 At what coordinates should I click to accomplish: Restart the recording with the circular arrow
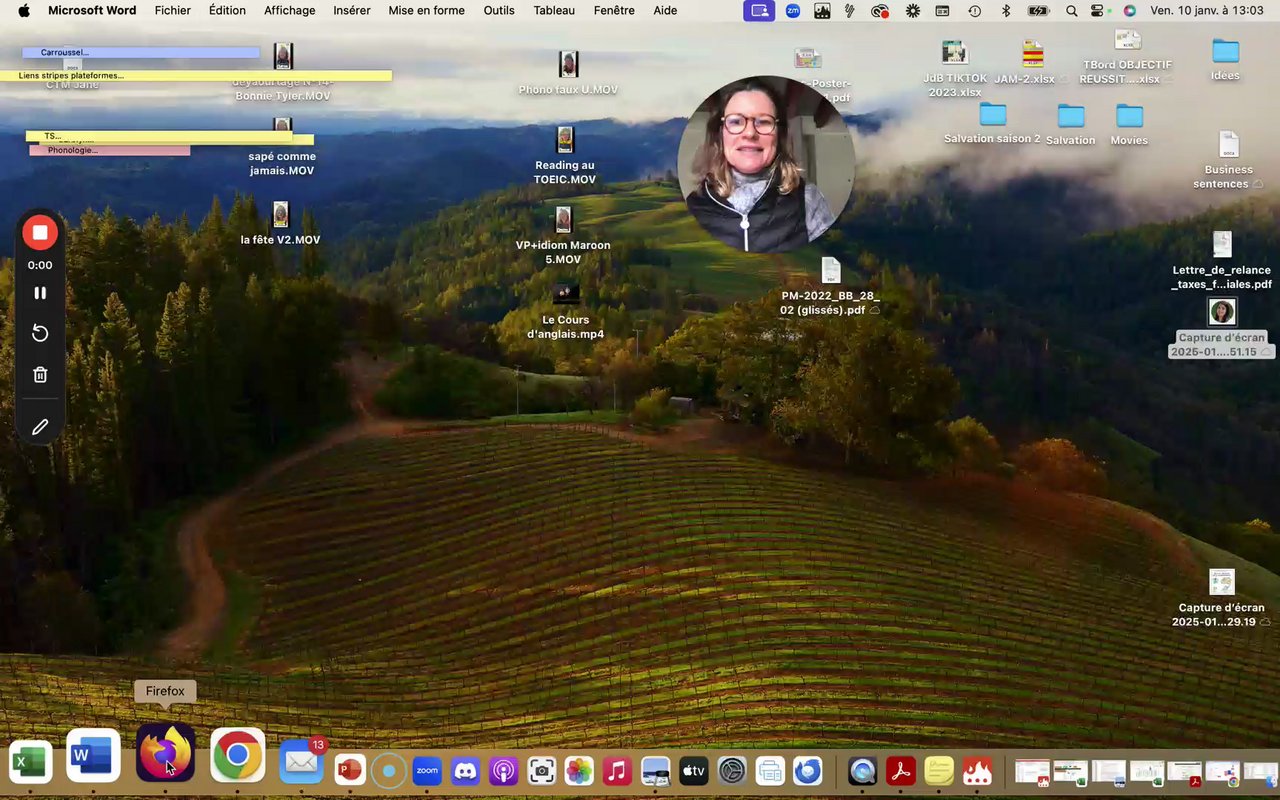pos(40,334)
